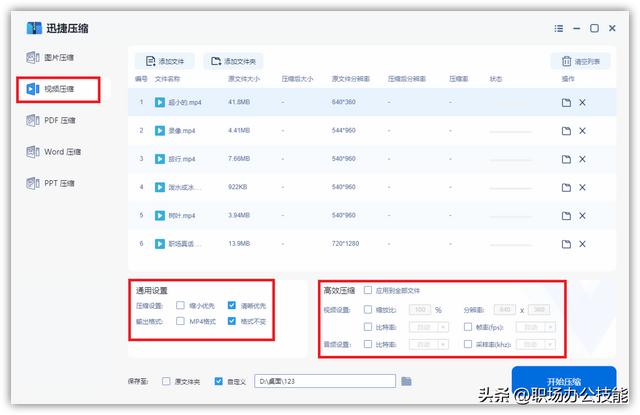Click the play icon in row 4 (922KB)
The width and height of the screenshot is (640, 415).
coord(160,187)
